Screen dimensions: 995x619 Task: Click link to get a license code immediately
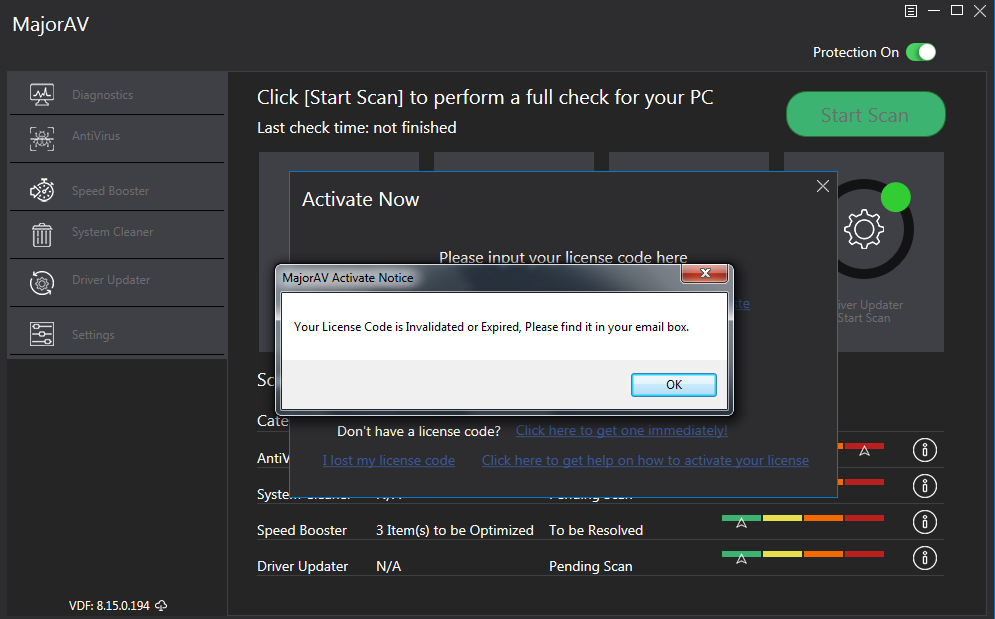pos(621,430)
